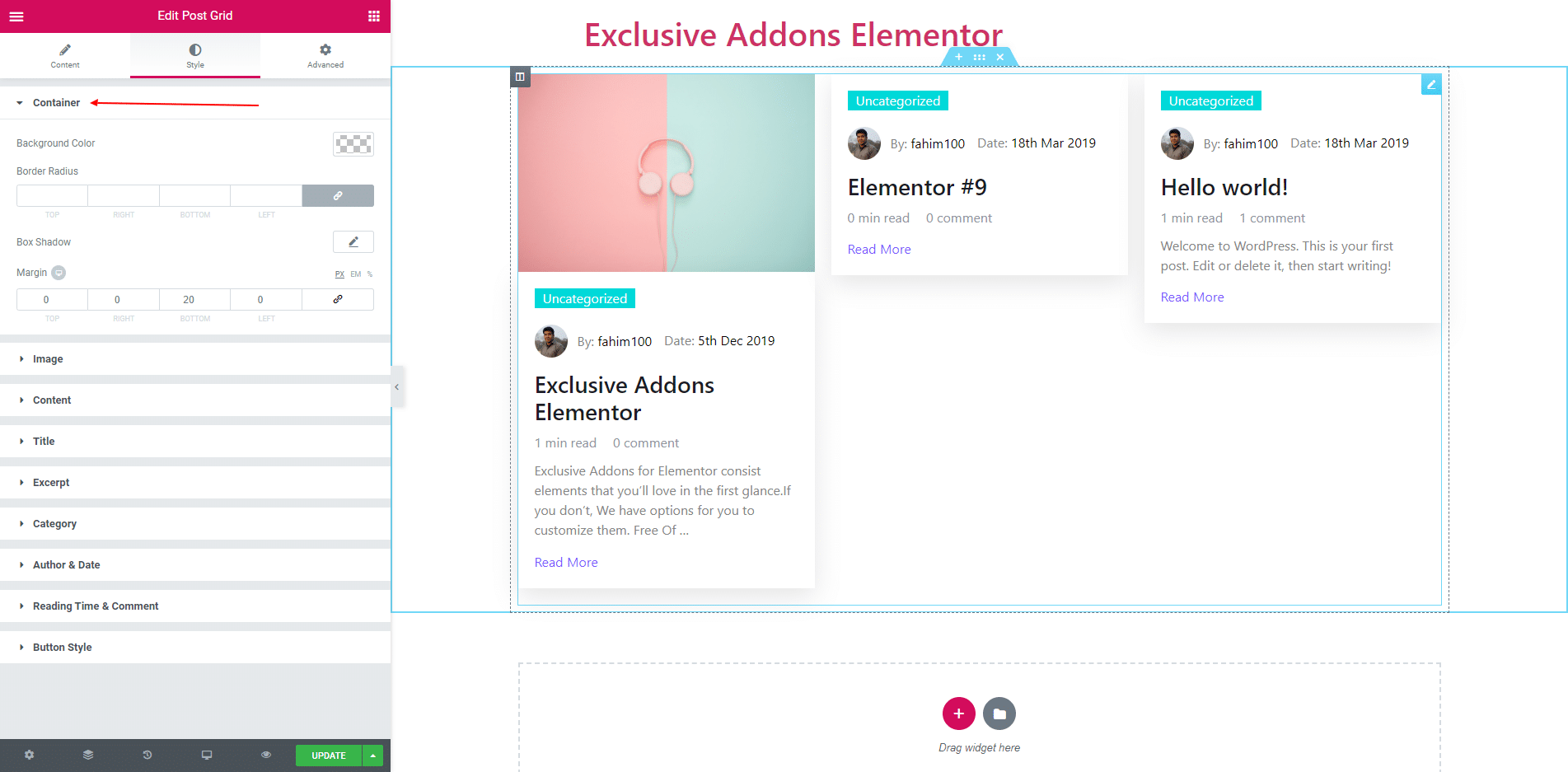Open History icon in bottom bar
The height and width of the screenshot is (772, 1568).
147,755
